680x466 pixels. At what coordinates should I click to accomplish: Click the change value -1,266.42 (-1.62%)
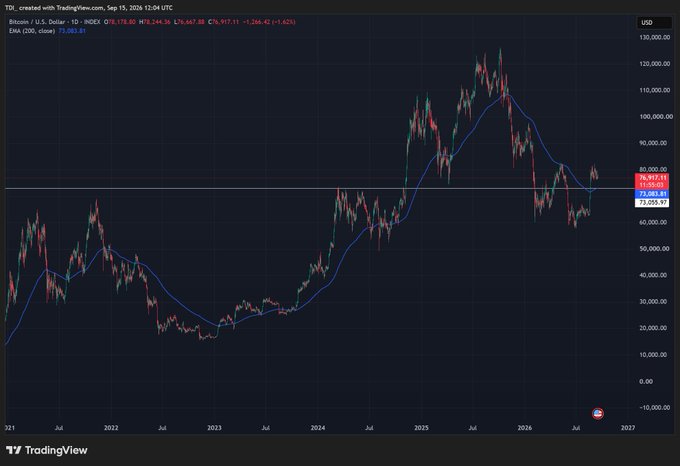[269, 22]
